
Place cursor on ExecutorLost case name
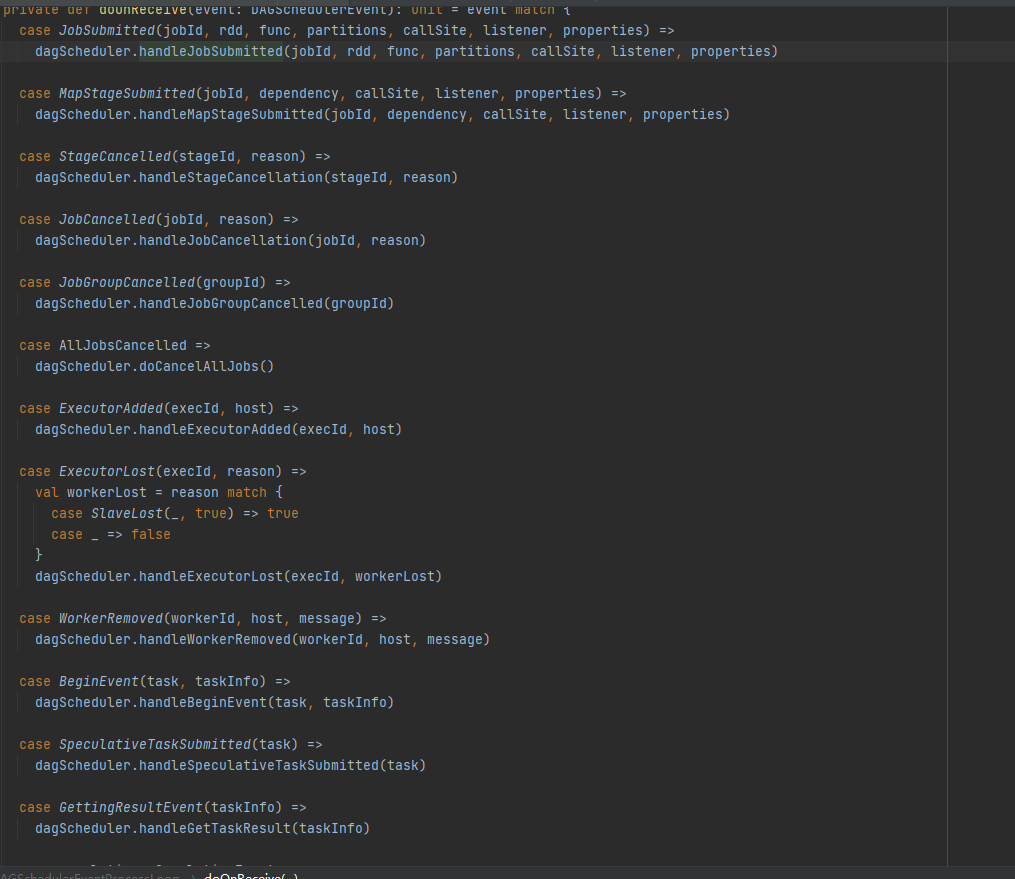107,471
